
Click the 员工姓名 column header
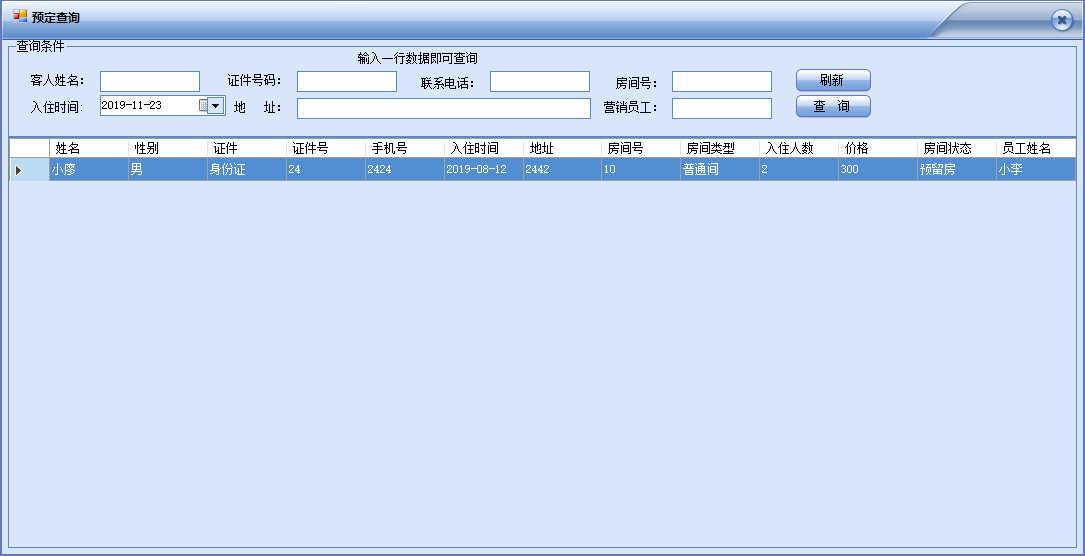point(1035,148)
